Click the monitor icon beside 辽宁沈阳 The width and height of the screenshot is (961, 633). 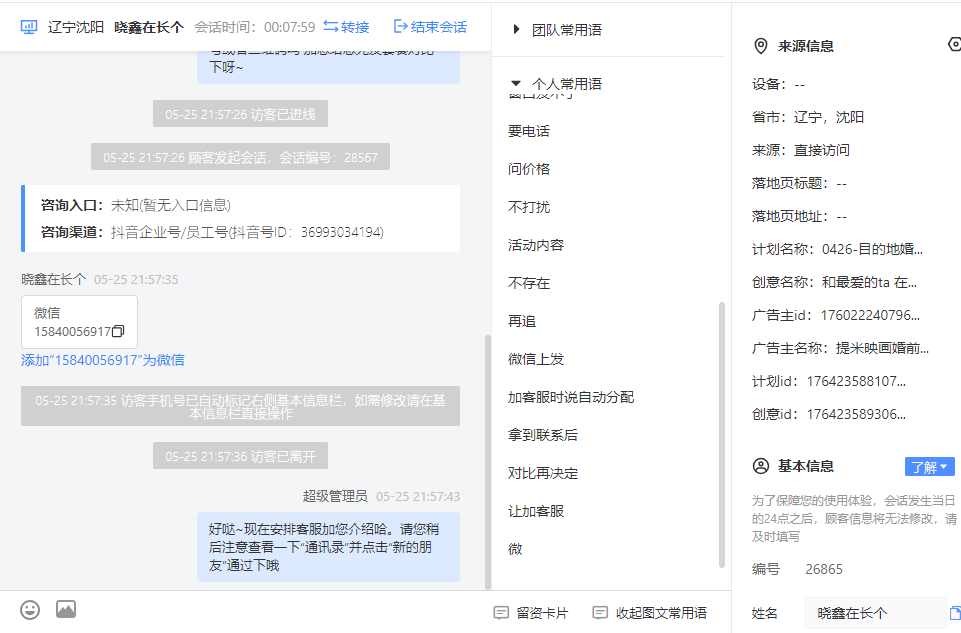(29, 27)
